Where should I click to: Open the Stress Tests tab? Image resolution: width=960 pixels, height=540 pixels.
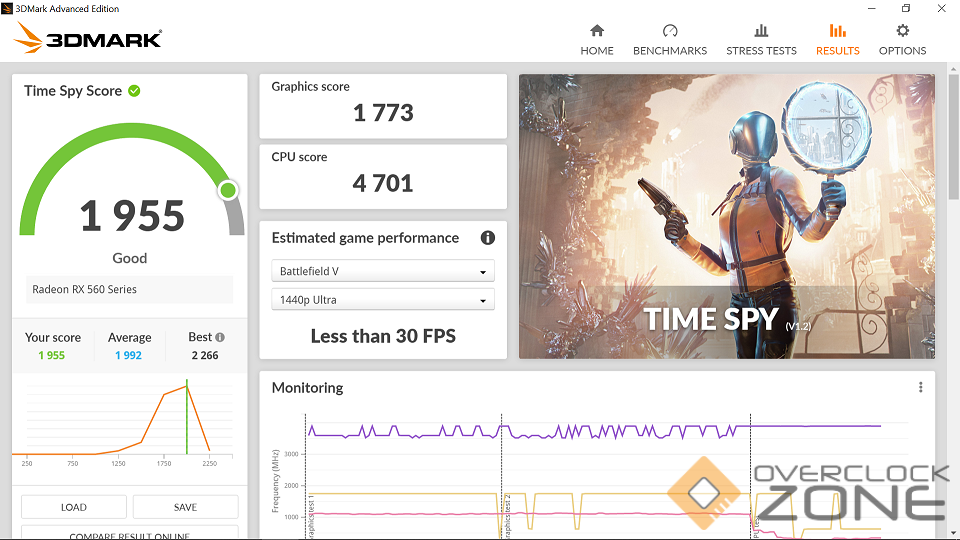pyautogui.click(x=761, y=40)
